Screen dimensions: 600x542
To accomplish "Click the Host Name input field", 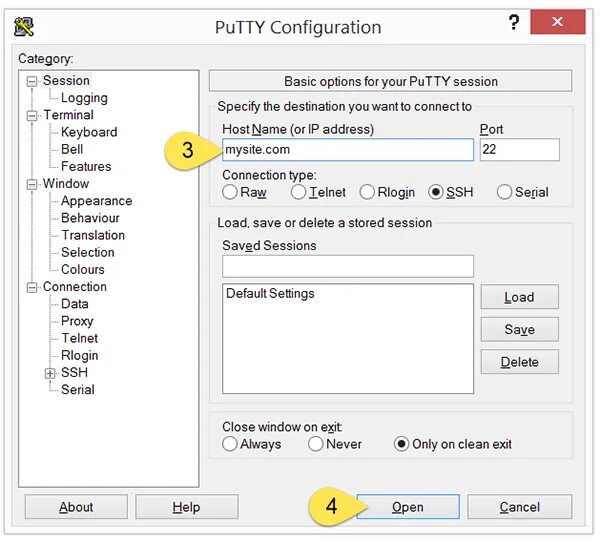I will pos(347,150).
